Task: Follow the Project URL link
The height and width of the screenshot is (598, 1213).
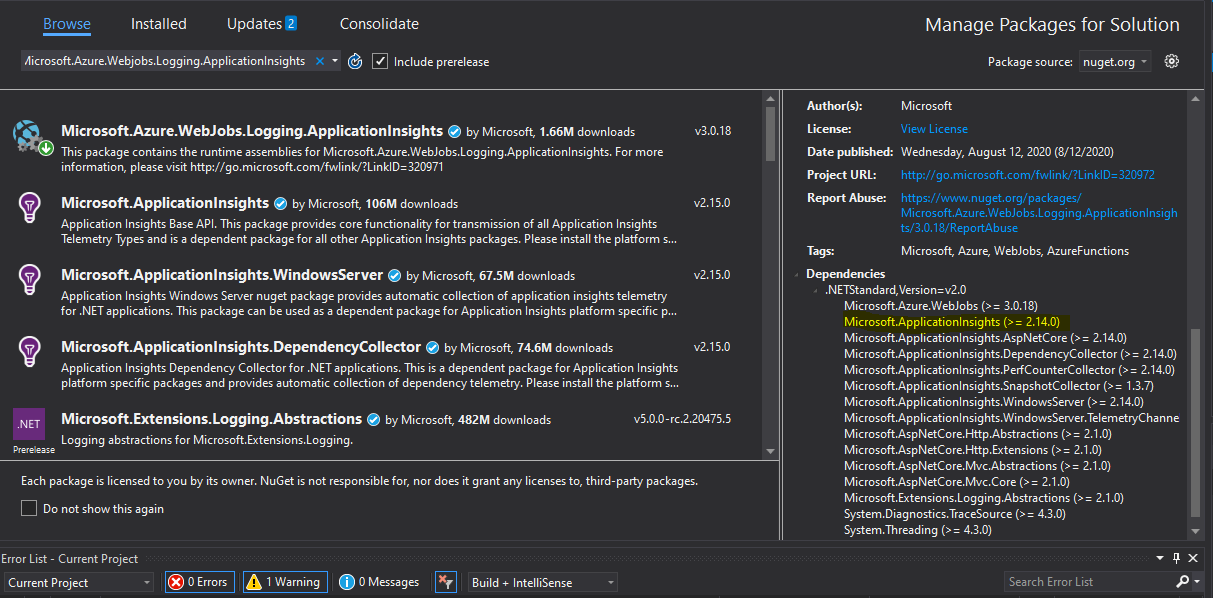Action: (x=1025, y=174)
